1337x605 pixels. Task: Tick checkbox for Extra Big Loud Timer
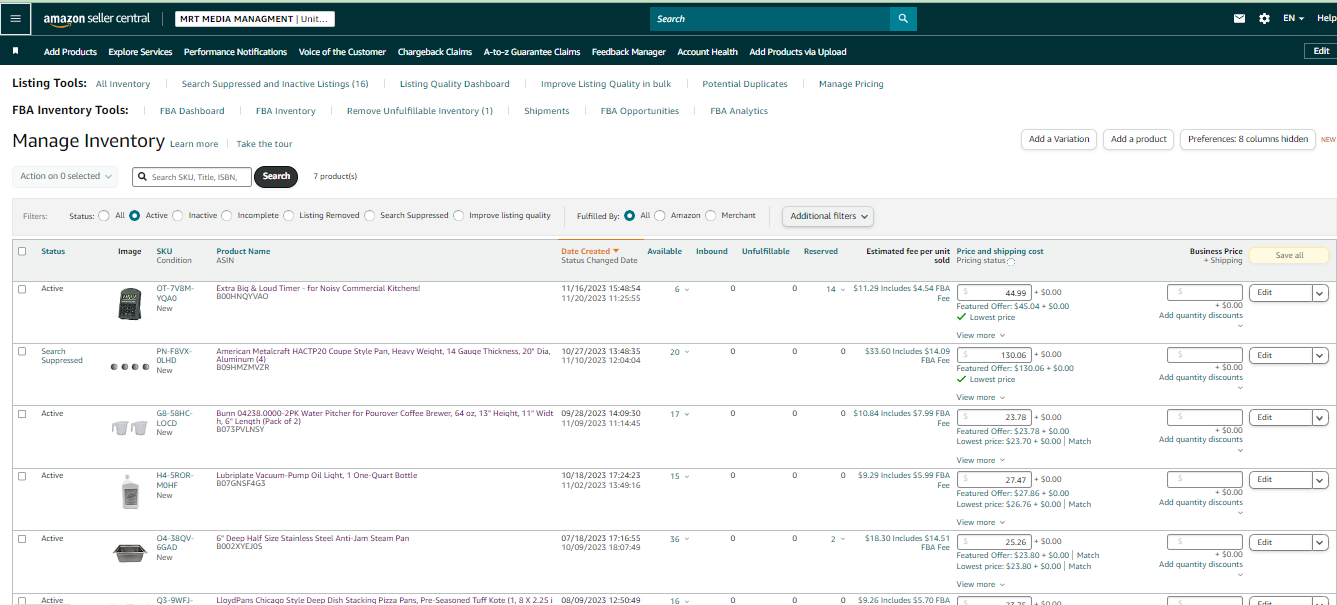pyautogui.click(x=22, y=289)
